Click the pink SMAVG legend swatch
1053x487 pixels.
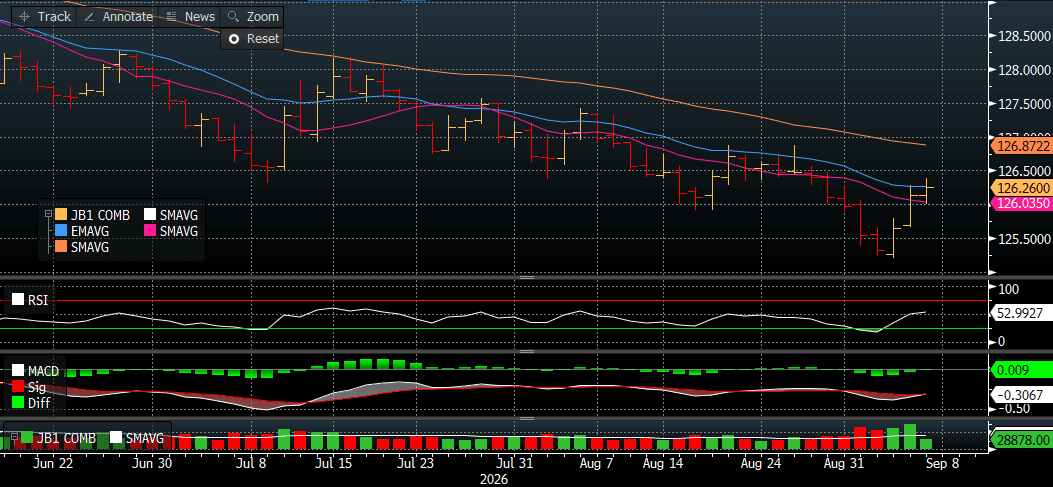150,231
